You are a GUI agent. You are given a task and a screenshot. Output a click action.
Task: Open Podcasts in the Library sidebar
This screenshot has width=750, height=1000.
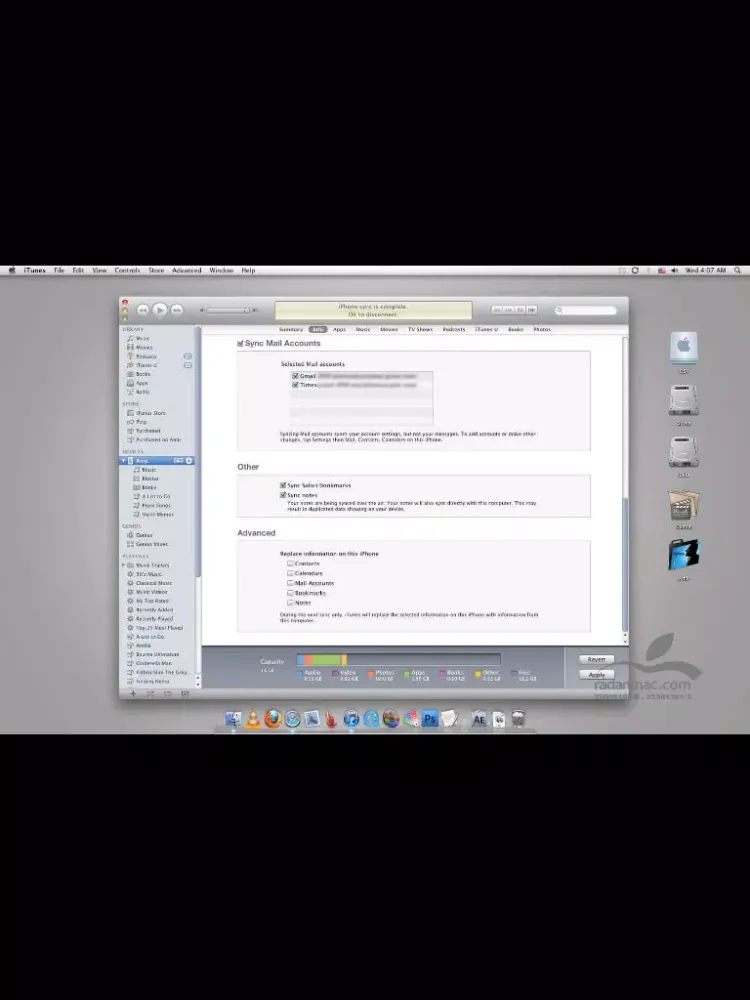(142, 357)
